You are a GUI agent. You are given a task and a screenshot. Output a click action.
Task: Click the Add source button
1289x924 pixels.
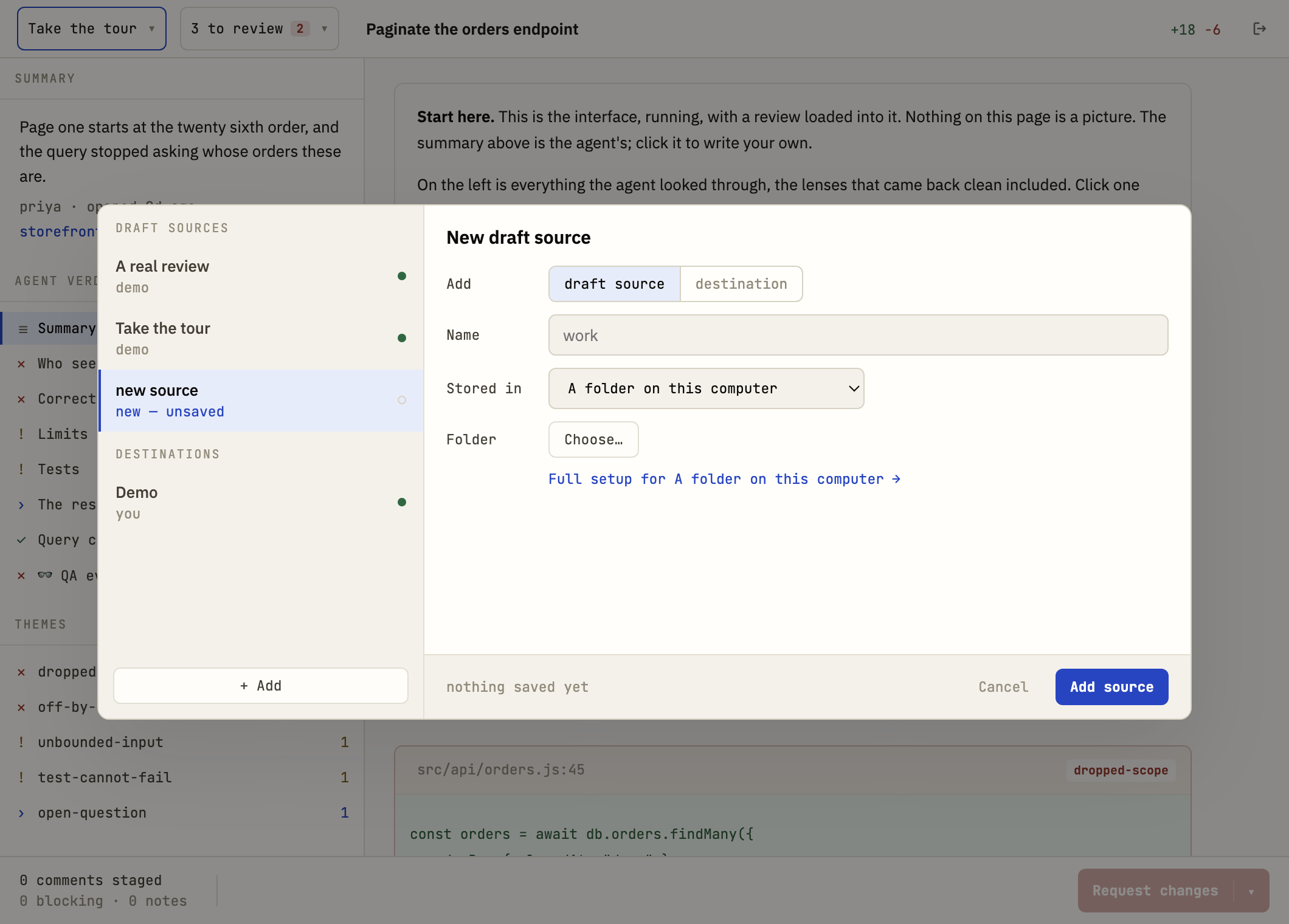(1111, 687)
